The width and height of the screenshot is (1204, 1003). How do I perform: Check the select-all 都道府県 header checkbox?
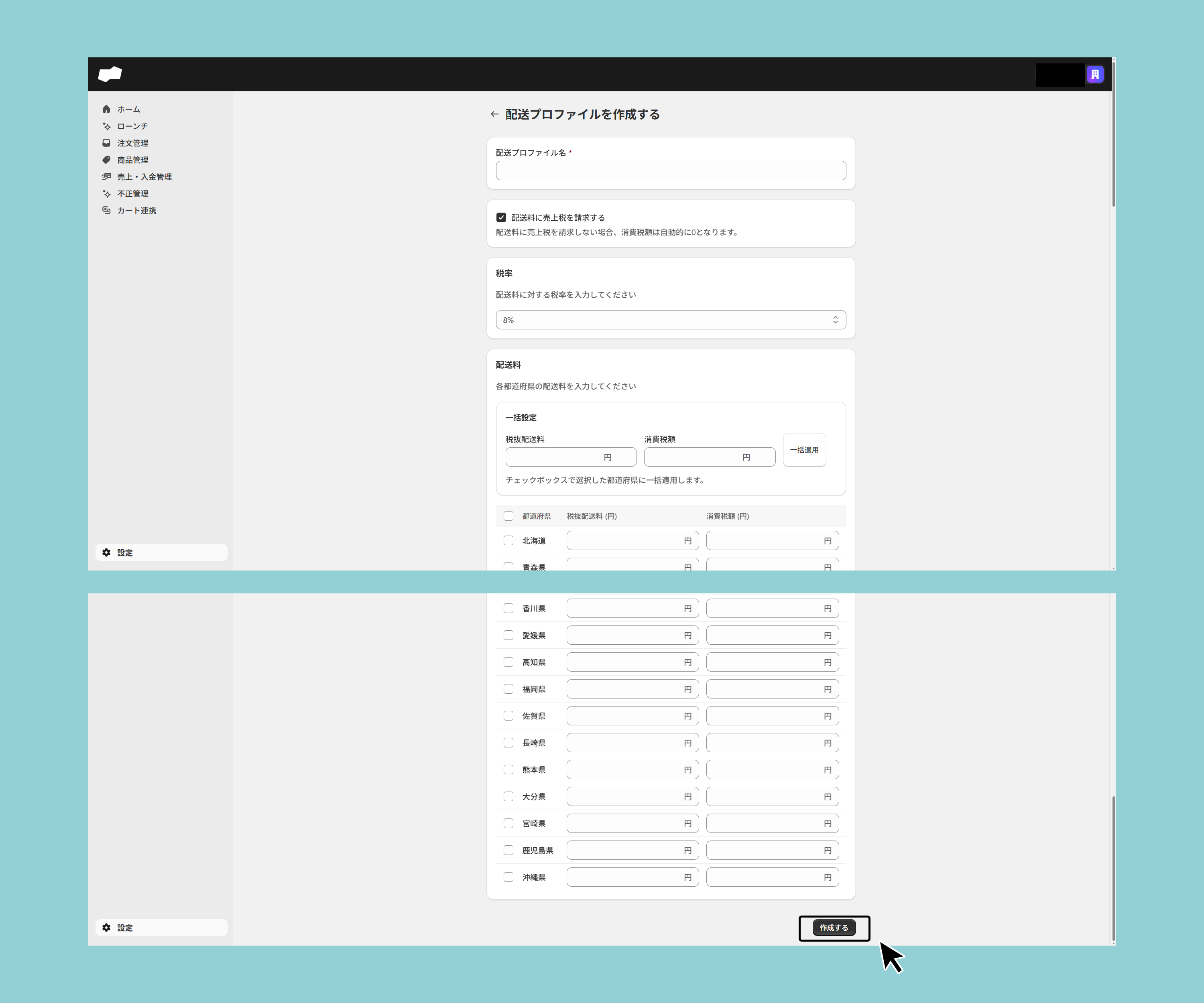point(508,516)
